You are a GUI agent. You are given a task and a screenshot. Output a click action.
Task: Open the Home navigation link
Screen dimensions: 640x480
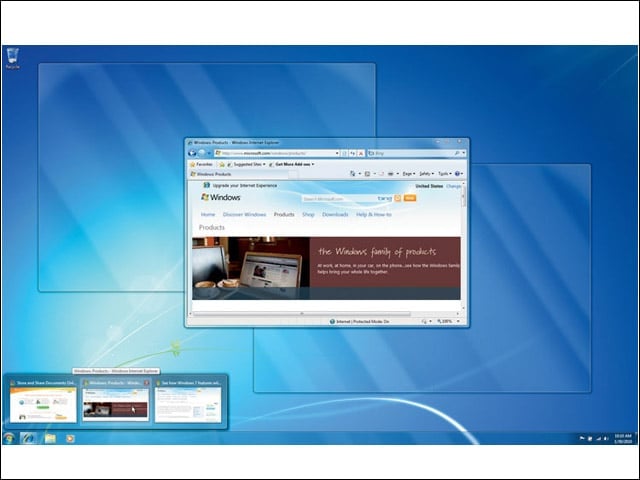(x=208, y=214)
